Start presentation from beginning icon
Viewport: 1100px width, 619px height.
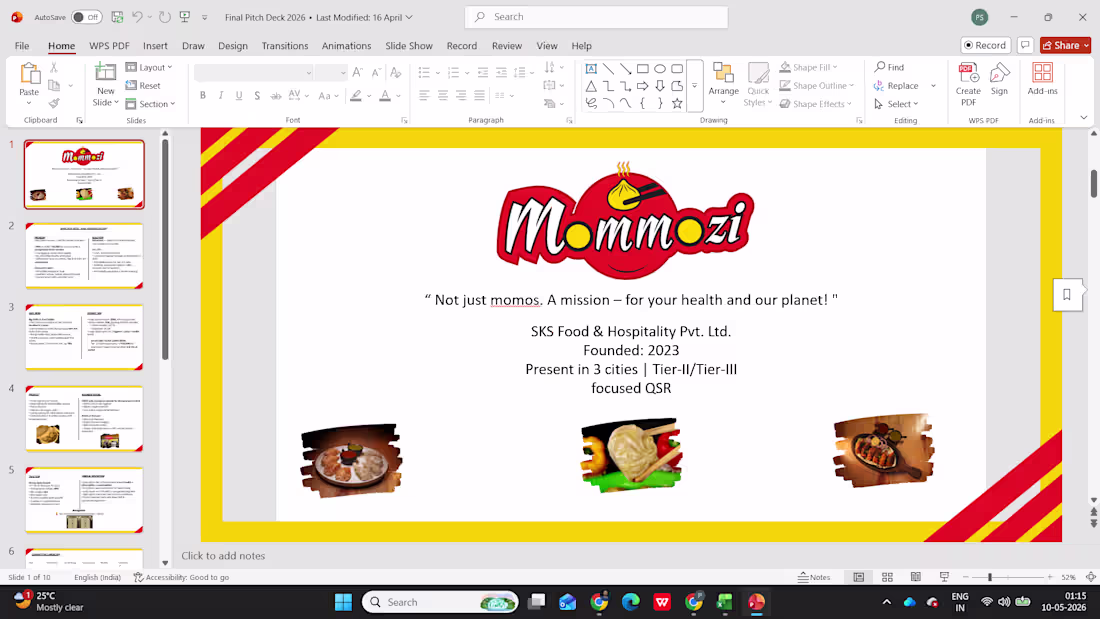[x=185, y=17]
